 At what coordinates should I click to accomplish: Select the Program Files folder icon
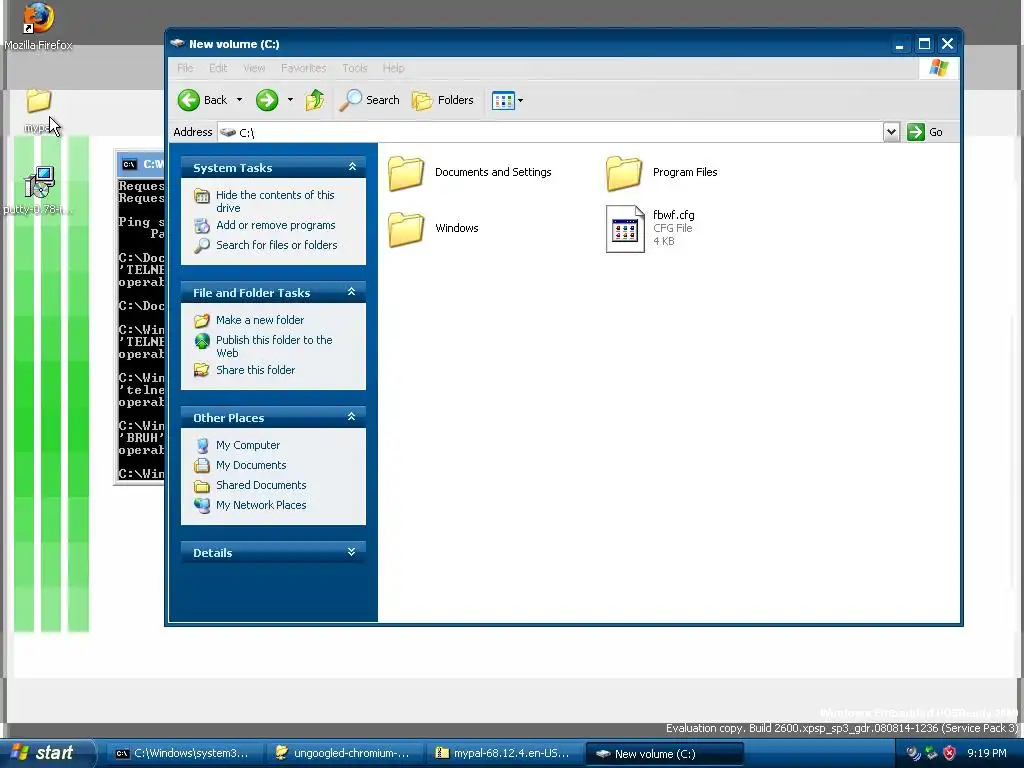click(624, 173)
